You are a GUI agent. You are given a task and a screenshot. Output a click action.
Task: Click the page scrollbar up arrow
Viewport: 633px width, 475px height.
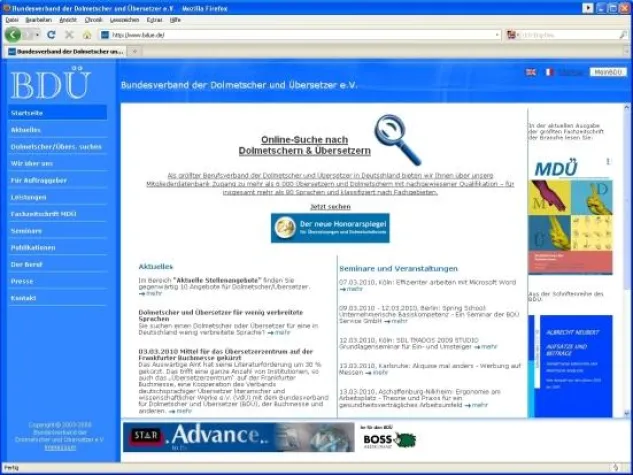(x=627, y=107)
